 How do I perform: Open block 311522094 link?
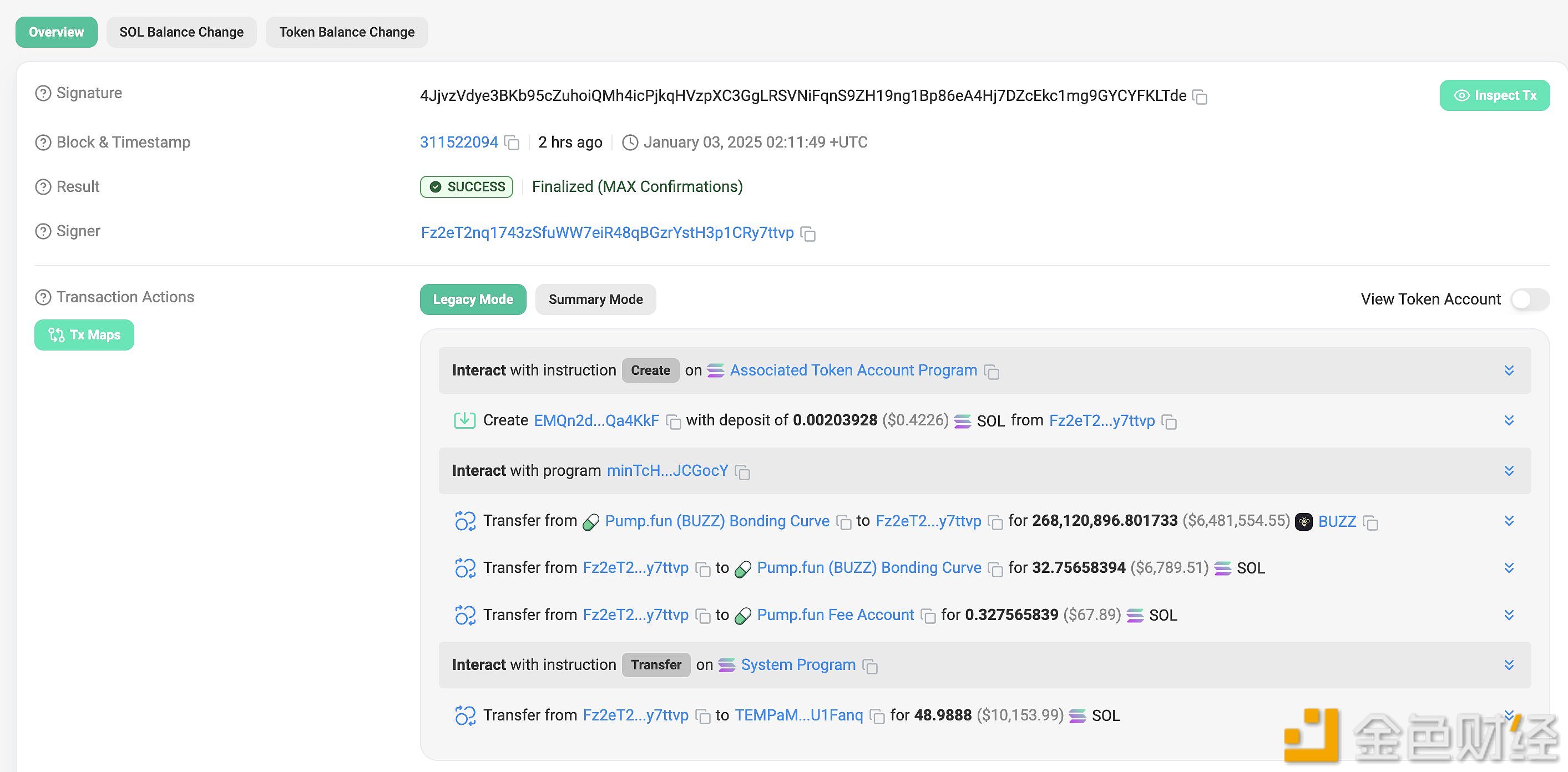point(459,143)
